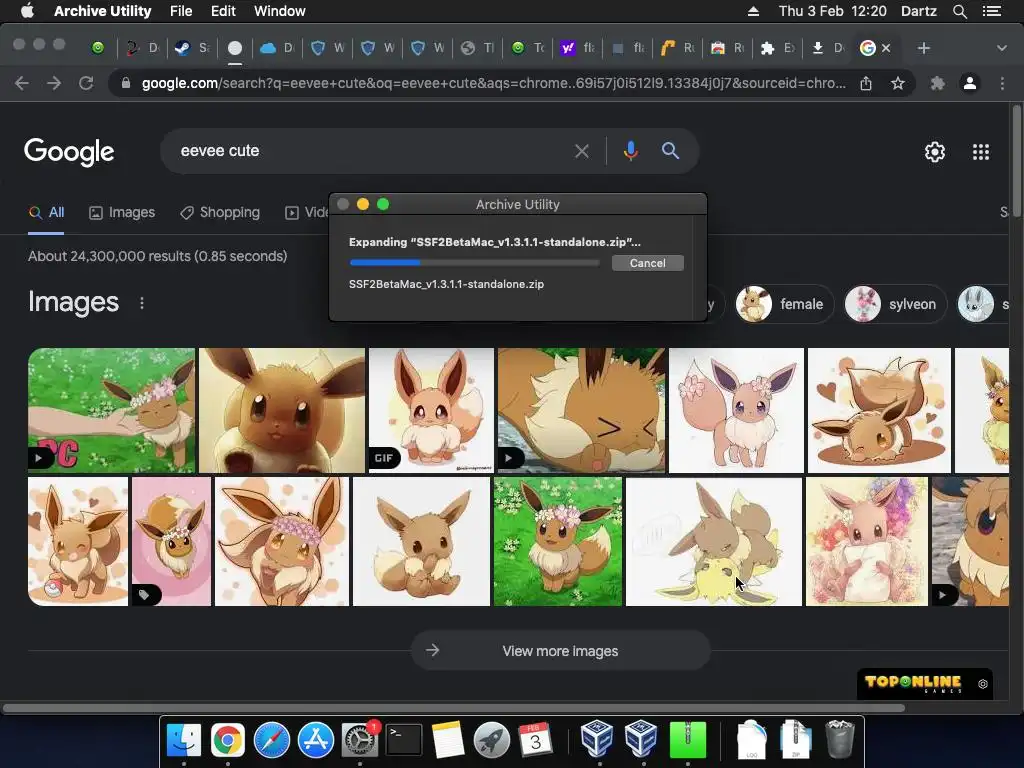Clear the search query with X
Image resolution: width=1024 pixels, height=768 pixels.
(581, 152)
